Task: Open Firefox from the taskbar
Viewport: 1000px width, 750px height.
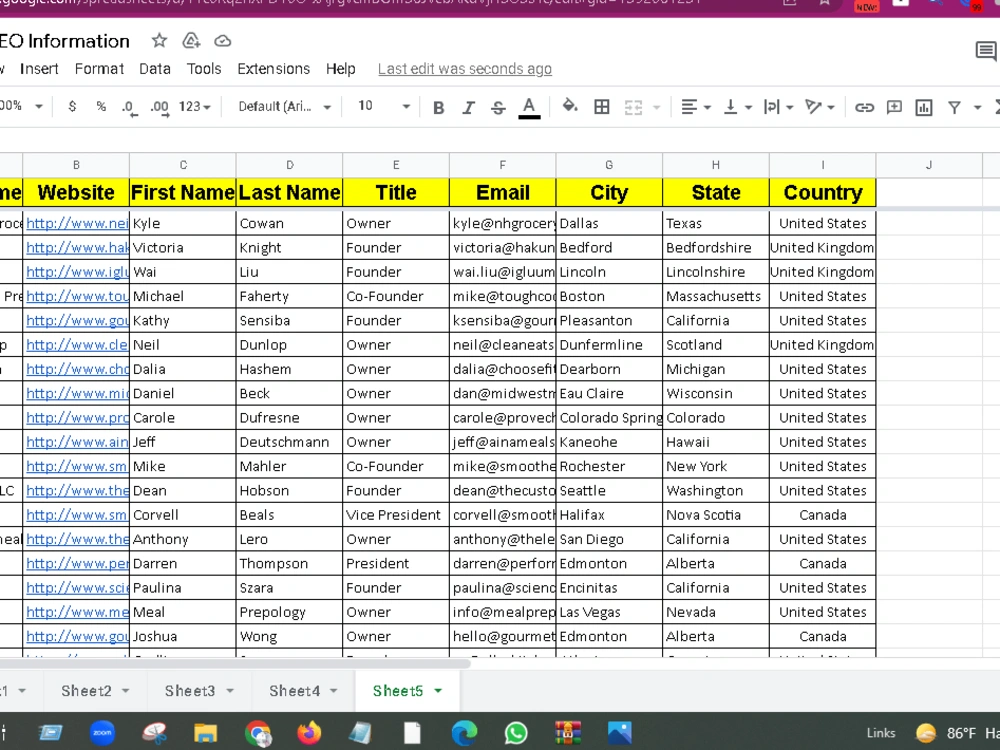Action: point(309,733)
